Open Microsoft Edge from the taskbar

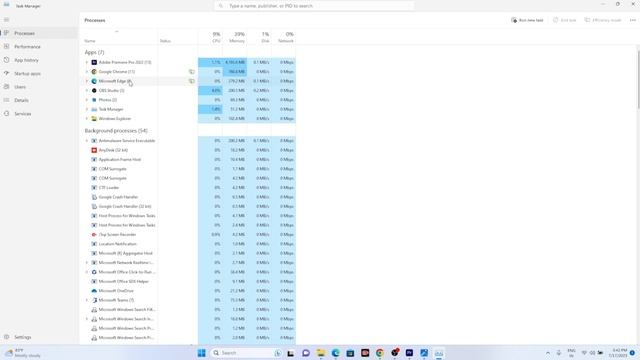click(336, 353)
